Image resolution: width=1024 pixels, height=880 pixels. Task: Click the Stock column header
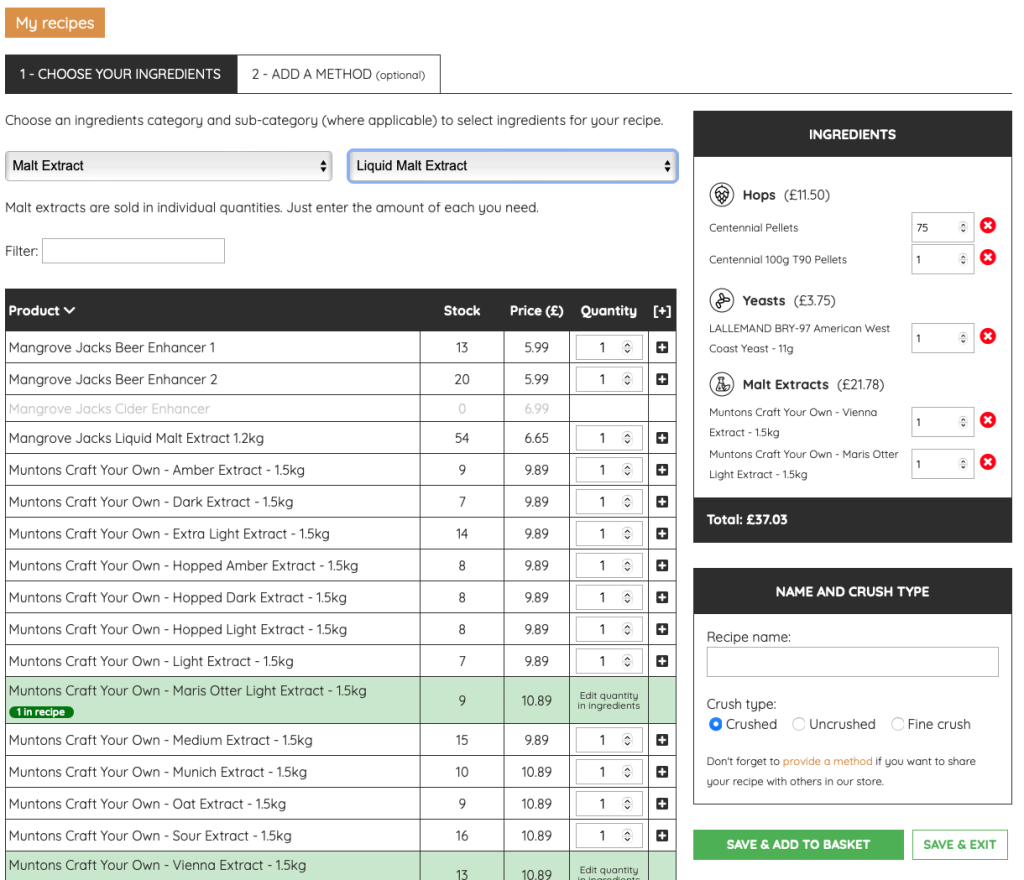[x=462, y=311]
